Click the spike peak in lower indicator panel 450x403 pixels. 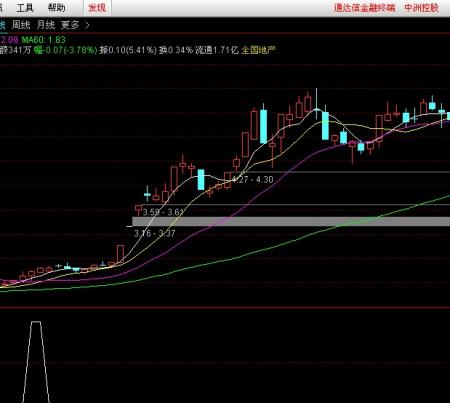coord(36,322)
